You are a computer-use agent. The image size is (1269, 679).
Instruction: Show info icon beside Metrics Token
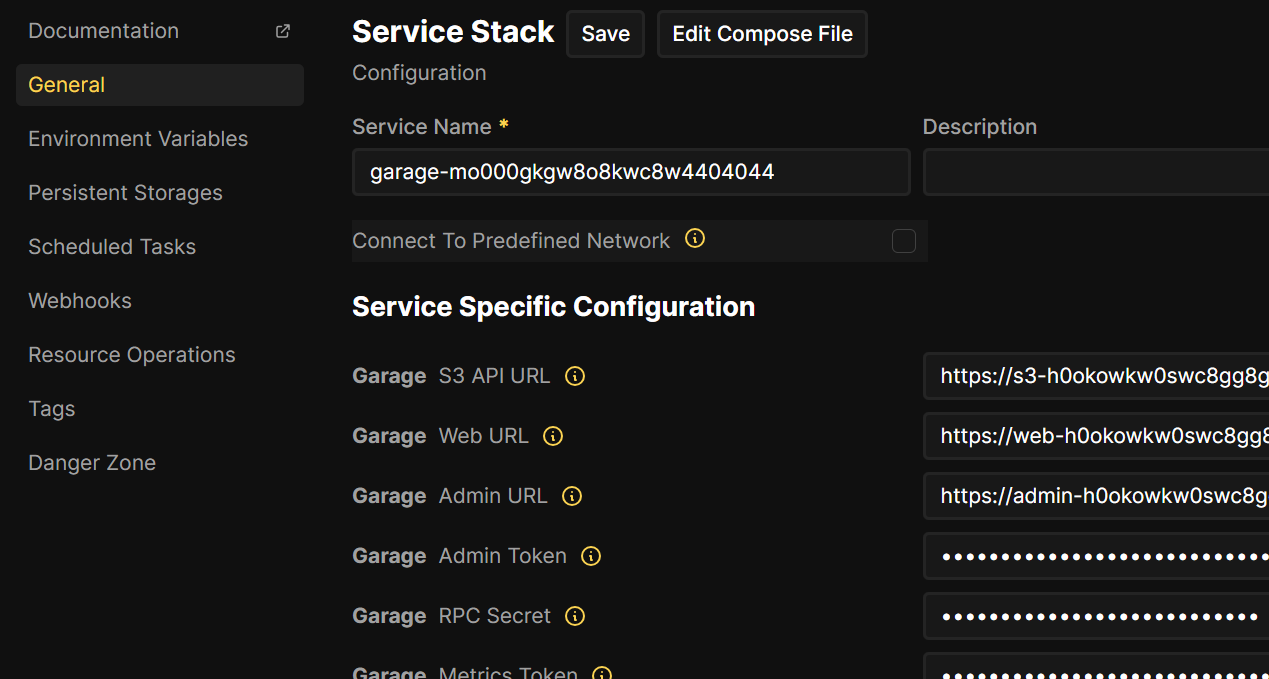[x=602, y=675]
